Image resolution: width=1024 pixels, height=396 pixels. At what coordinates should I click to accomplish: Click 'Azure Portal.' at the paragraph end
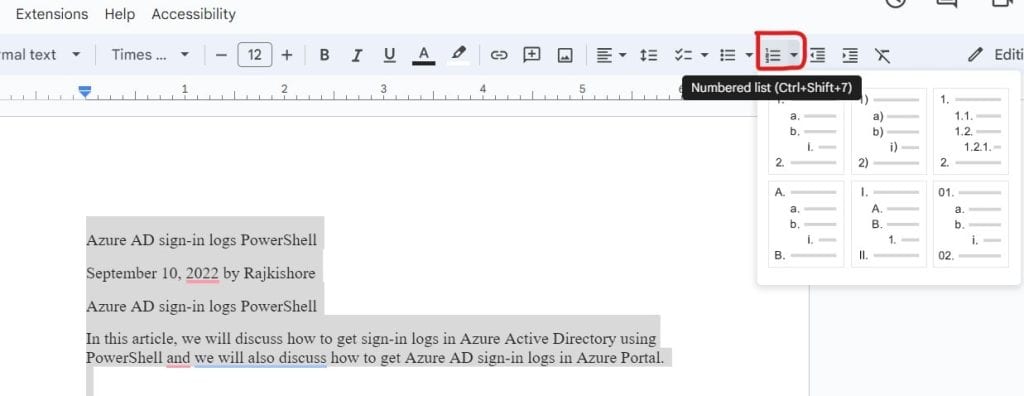tap(620, 358)
